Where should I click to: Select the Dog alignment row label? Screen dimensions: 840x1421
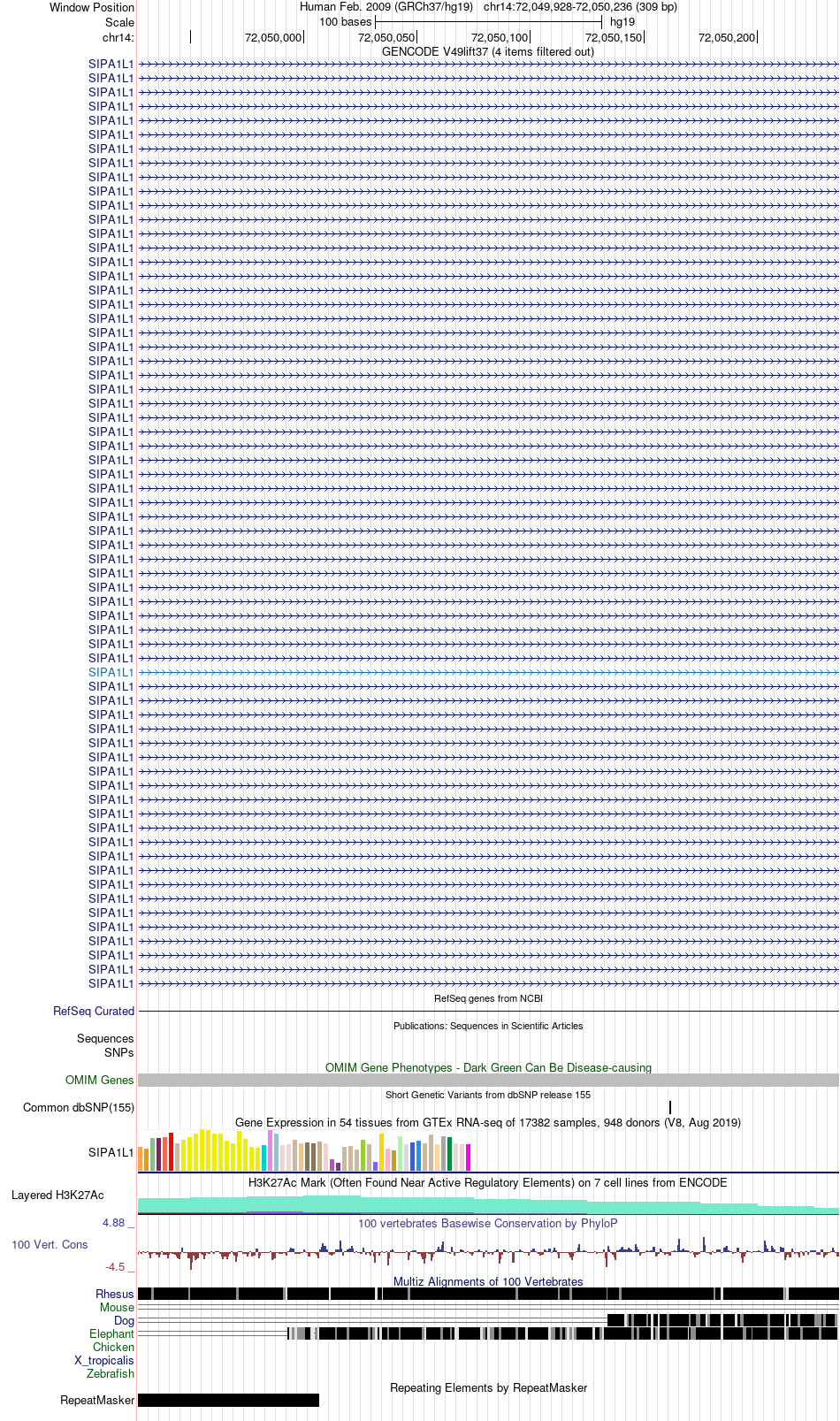125,1320
